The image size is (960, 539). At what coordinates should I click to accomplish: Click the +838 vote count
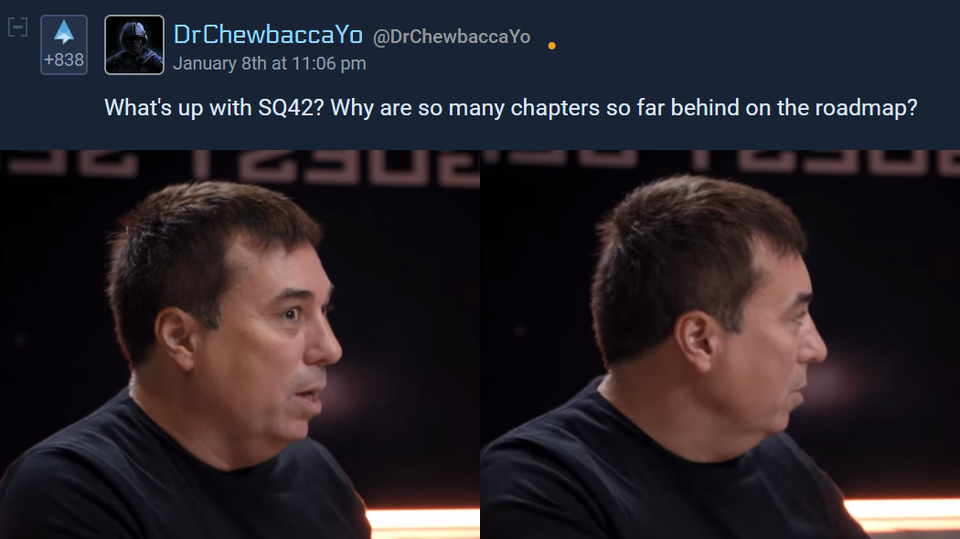(64, 60)
